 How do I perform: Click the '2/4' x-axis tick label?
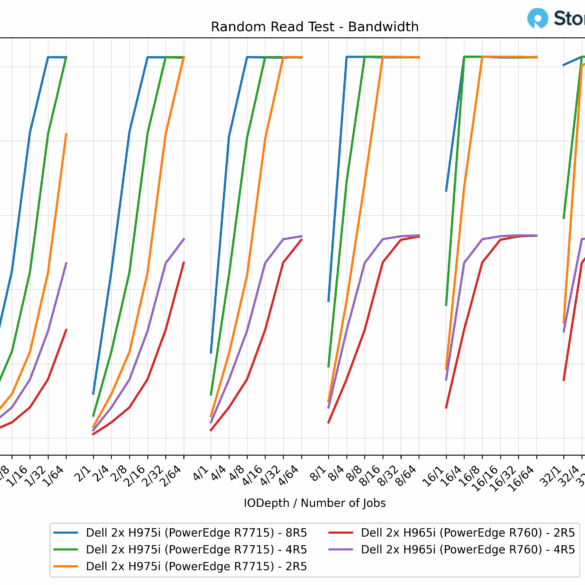(x=101, y=473)
